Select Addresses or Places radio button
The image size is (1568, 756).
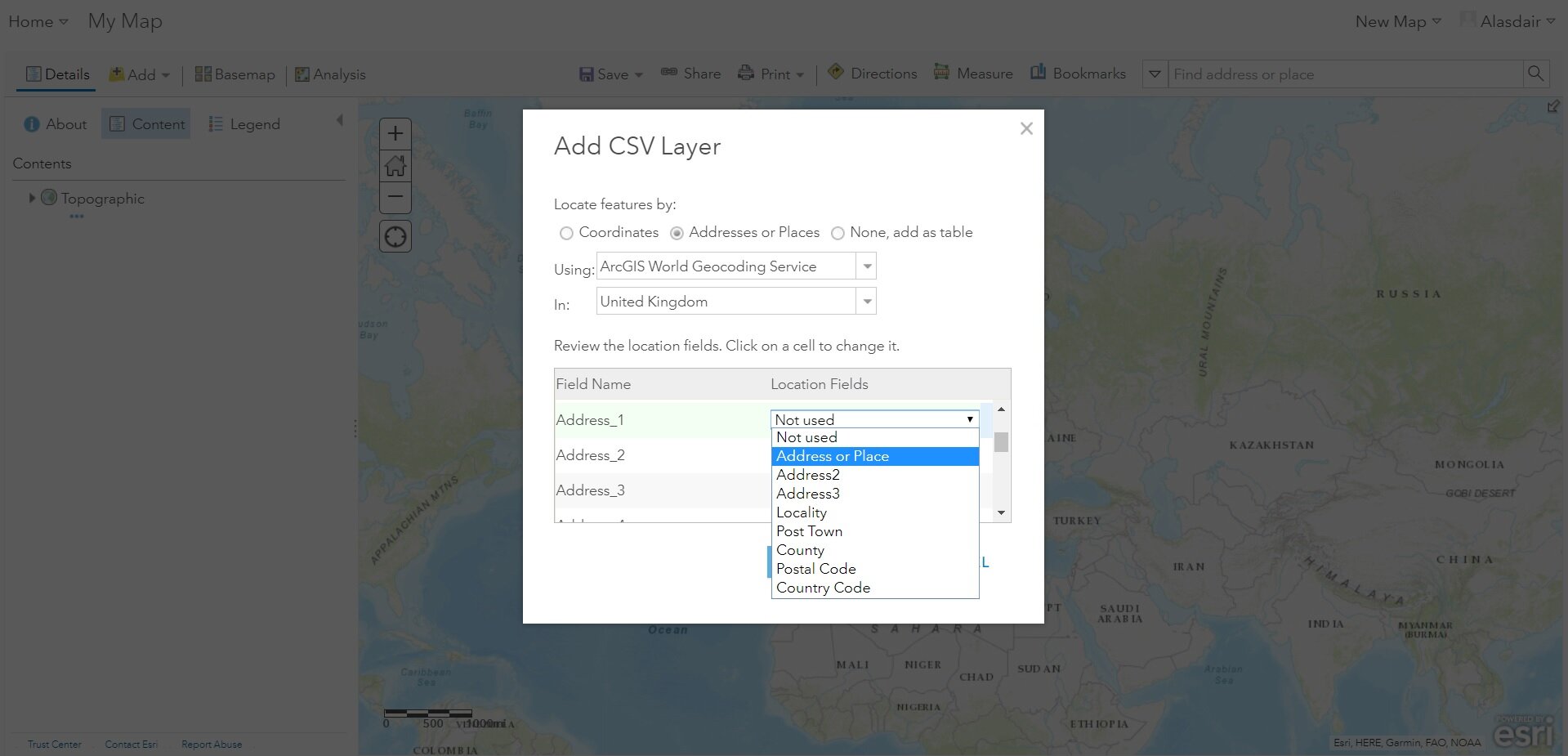click(677, 233)
